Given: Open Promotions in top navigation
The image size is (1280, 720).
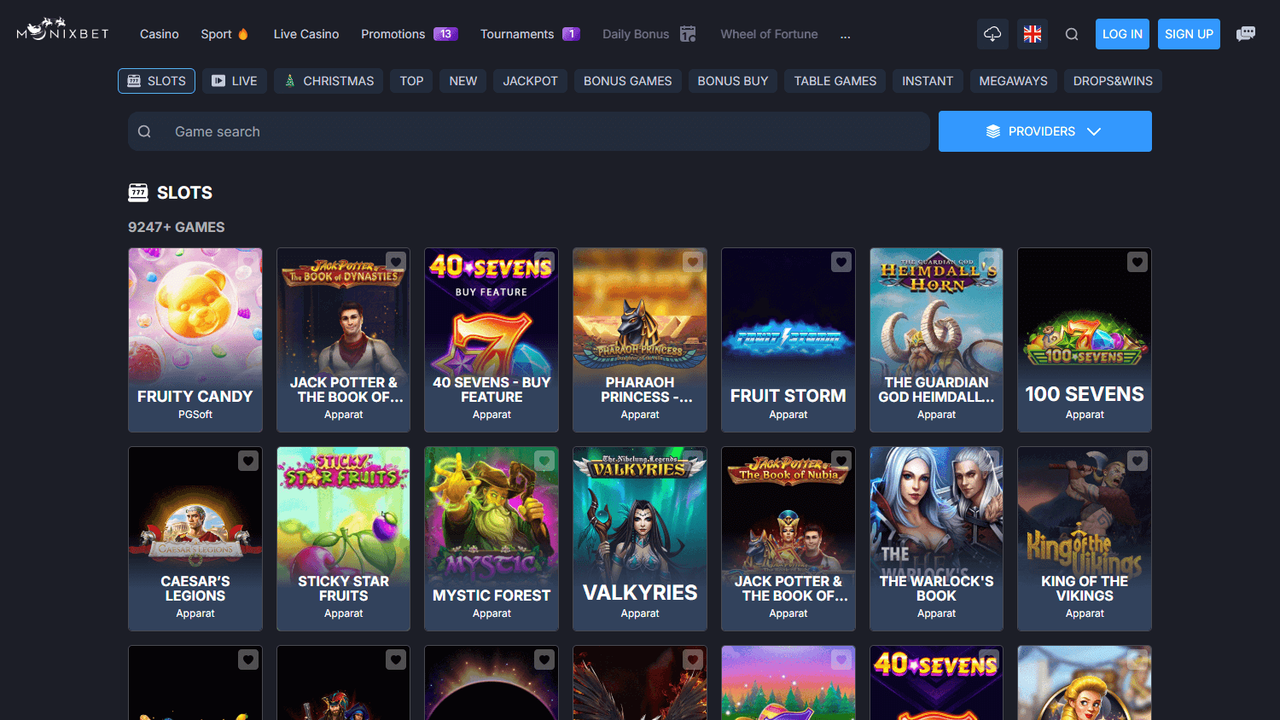Looking at the screenshot, I should [x=393, y=34].
